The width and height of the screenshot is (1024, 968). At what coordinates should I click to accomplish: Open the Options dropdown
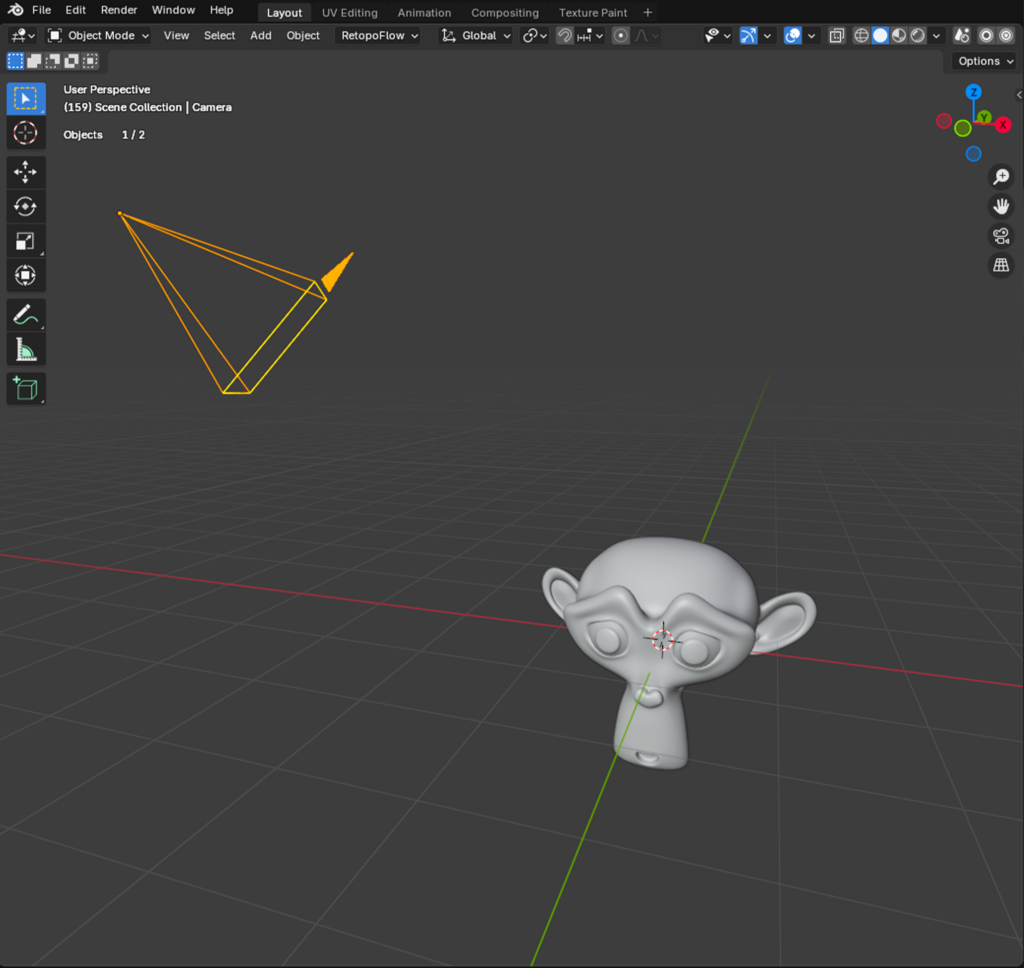click(985, 61)
